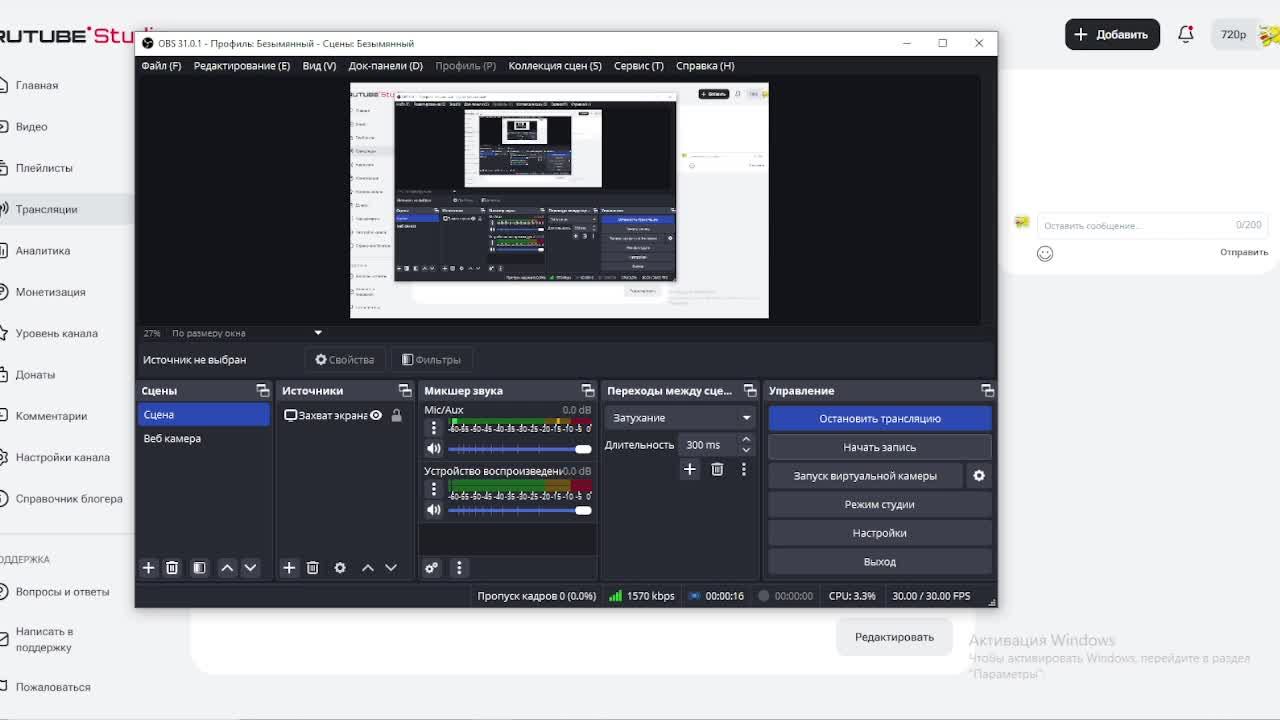Increase transition duration with up arrow

point(745,440)
